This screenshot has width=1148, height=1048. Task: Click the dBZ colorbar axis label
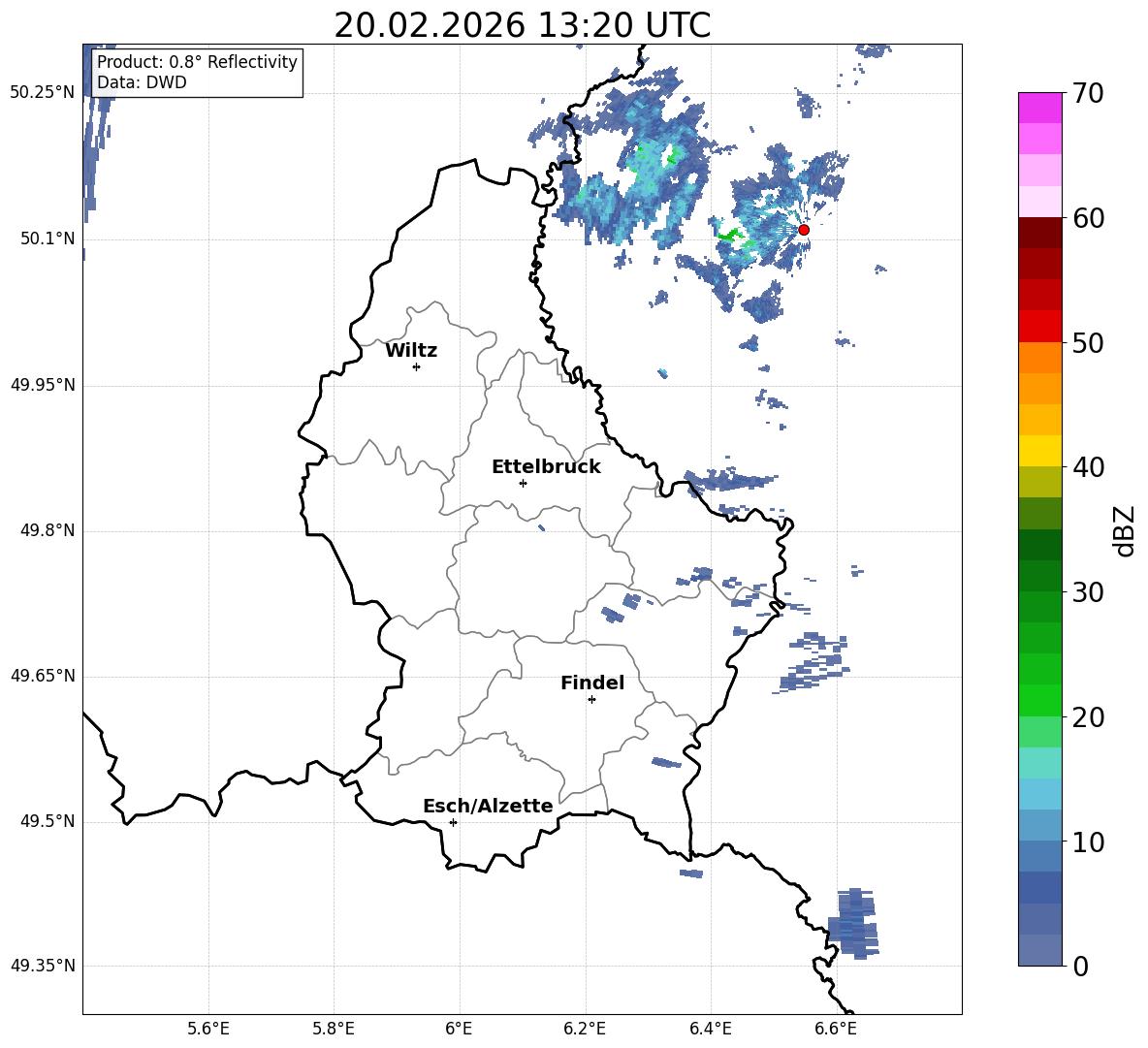(x=1126, y=530)
